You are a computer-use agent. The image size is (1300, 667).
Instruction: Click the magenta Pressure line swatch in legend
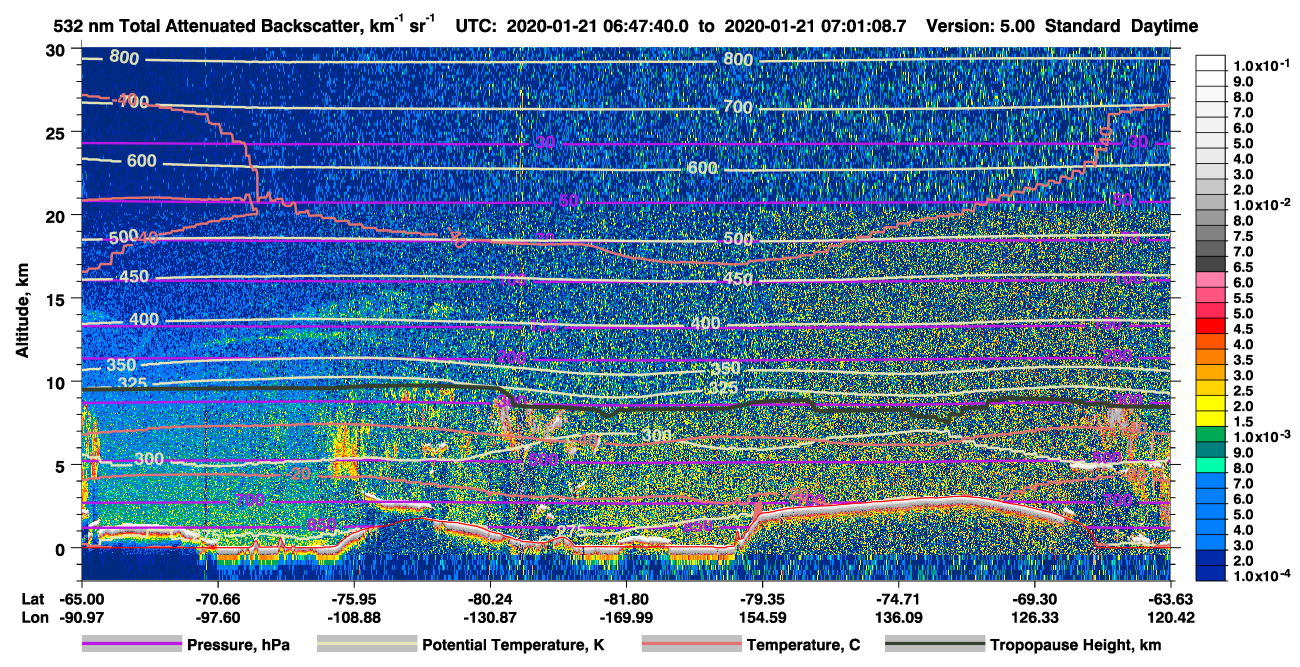132,645
